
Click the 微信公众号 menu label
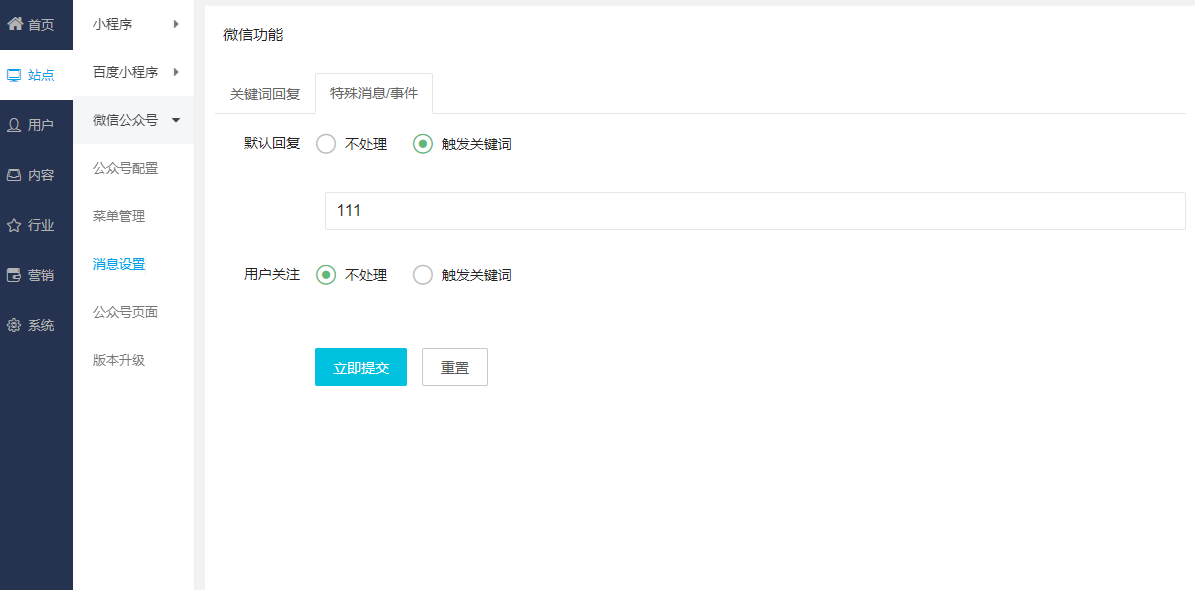(x=126, y=120)
